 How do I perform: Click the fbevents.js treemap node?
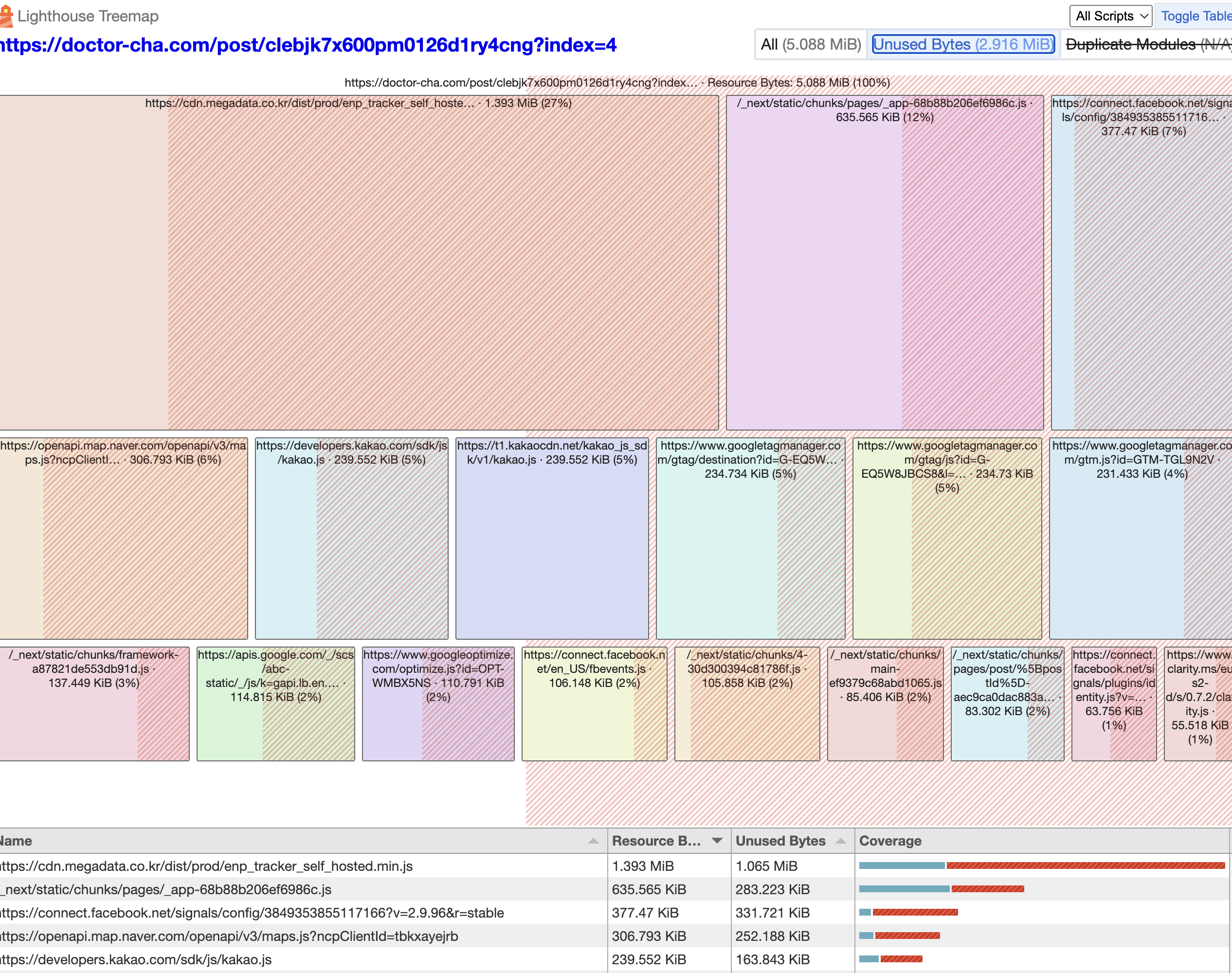point(594,703)
